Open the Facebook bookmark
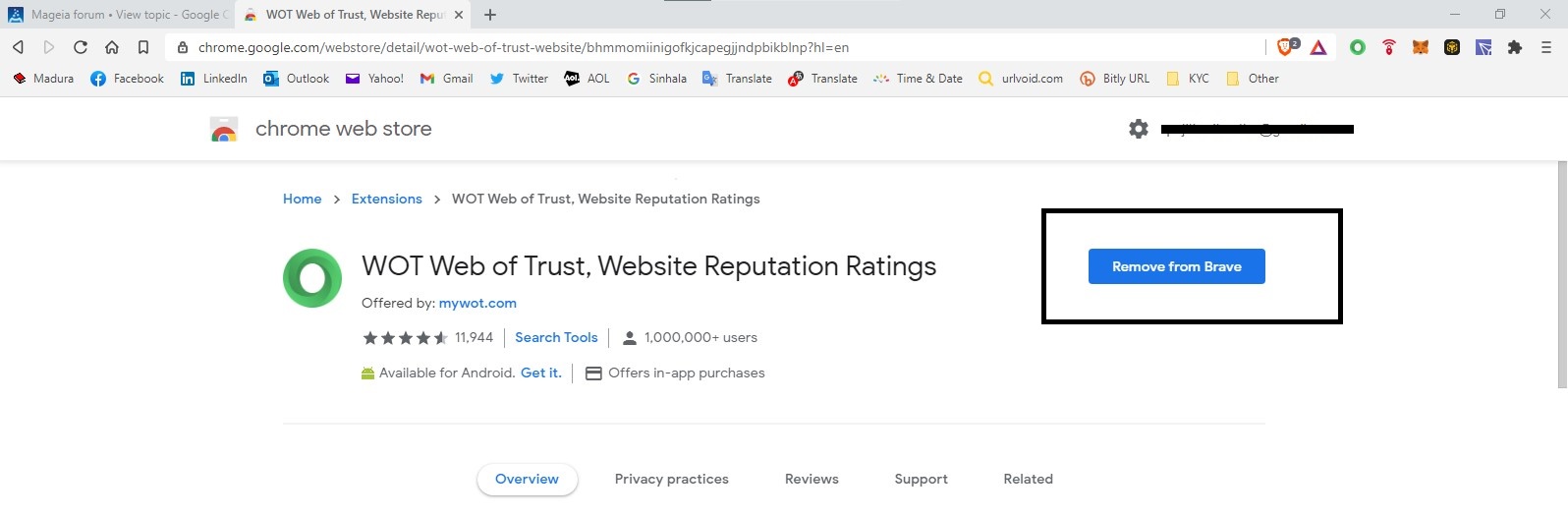 [127, 79]
